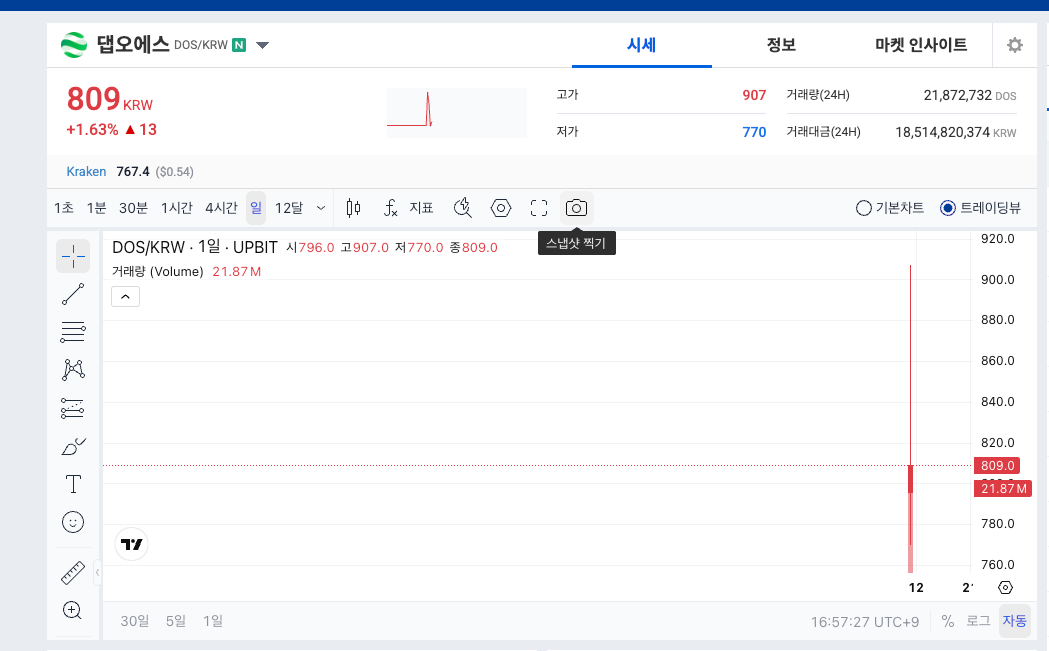Take a chart snapshot with camera icon
This screenshot has height=651, width=1049.
coord(576,208)
